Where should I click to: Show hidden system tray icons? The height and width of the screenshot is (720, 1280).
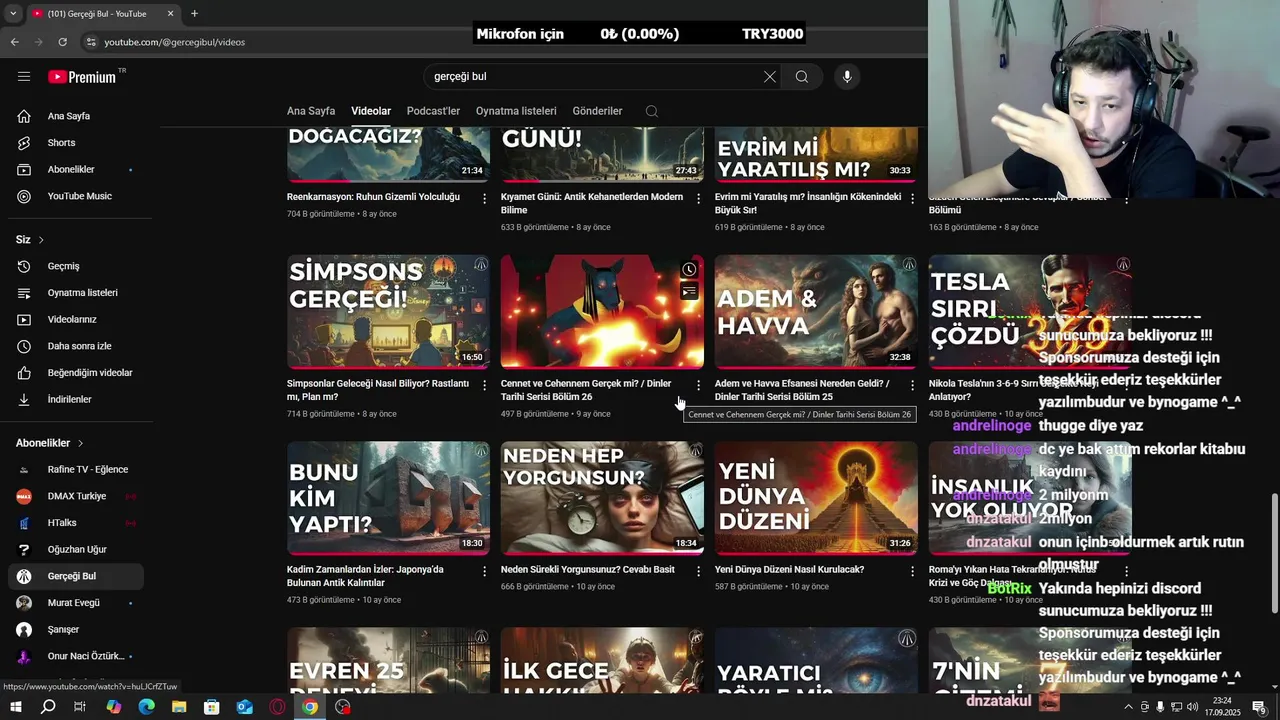1129,707
